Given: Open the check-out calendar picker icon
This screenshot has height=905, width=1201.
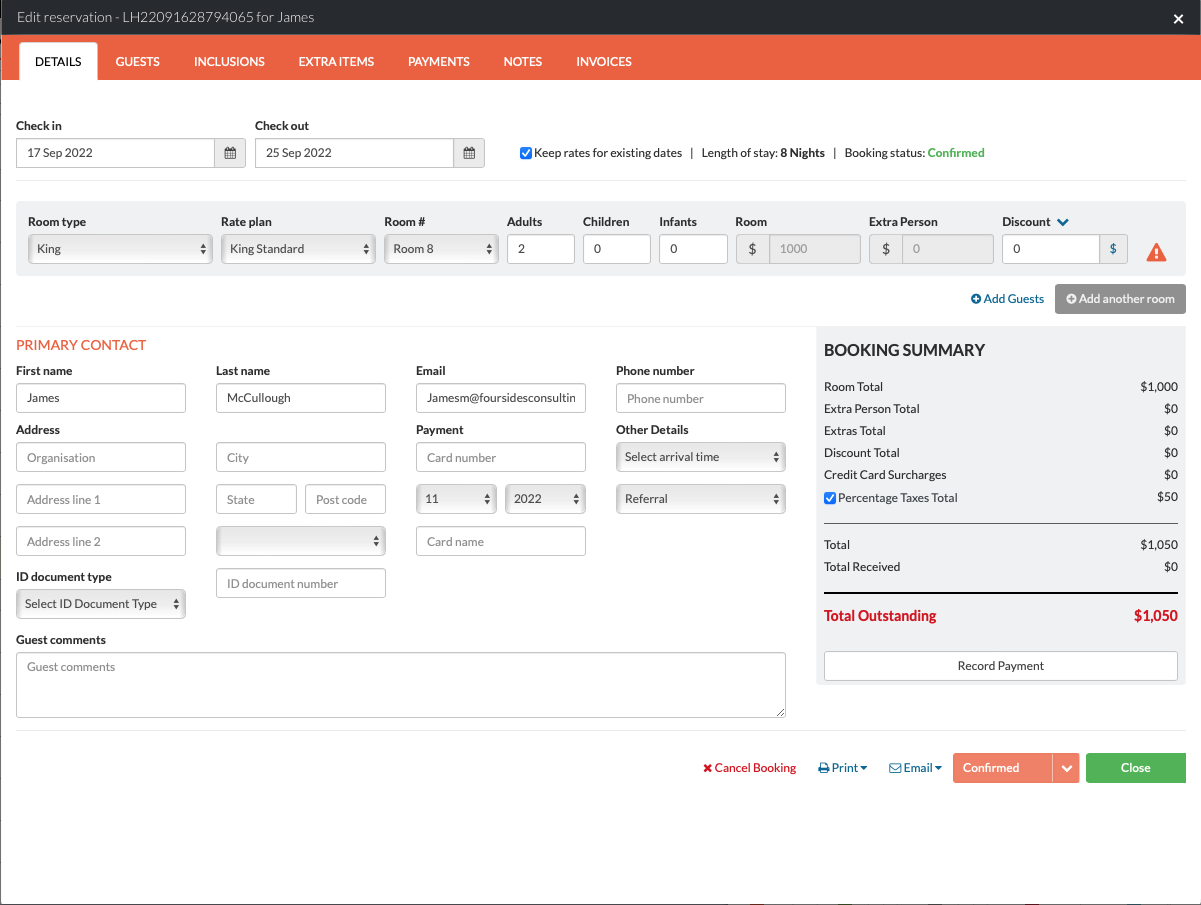Looking at the screenshot, I should tap(469, 153).
